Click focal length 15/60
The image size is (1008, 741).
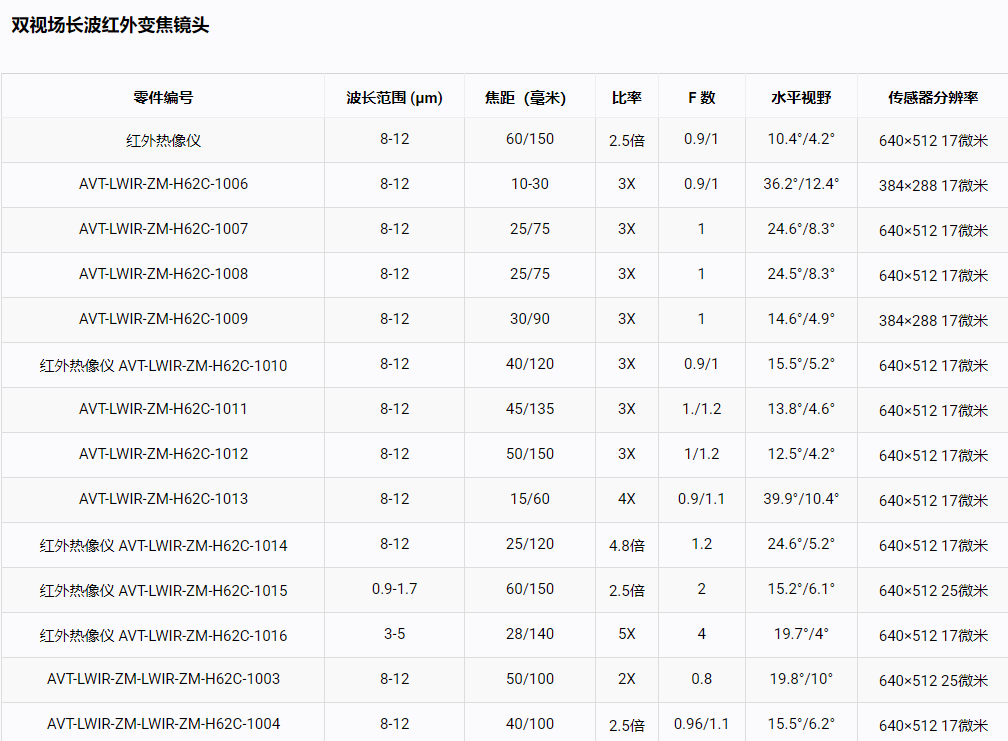[x=530, y=499]
